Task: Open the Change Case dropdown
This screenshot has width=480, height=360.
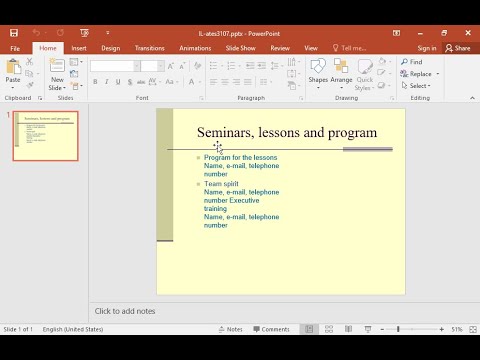Action: pyautogui.click(x=172, y=82)
